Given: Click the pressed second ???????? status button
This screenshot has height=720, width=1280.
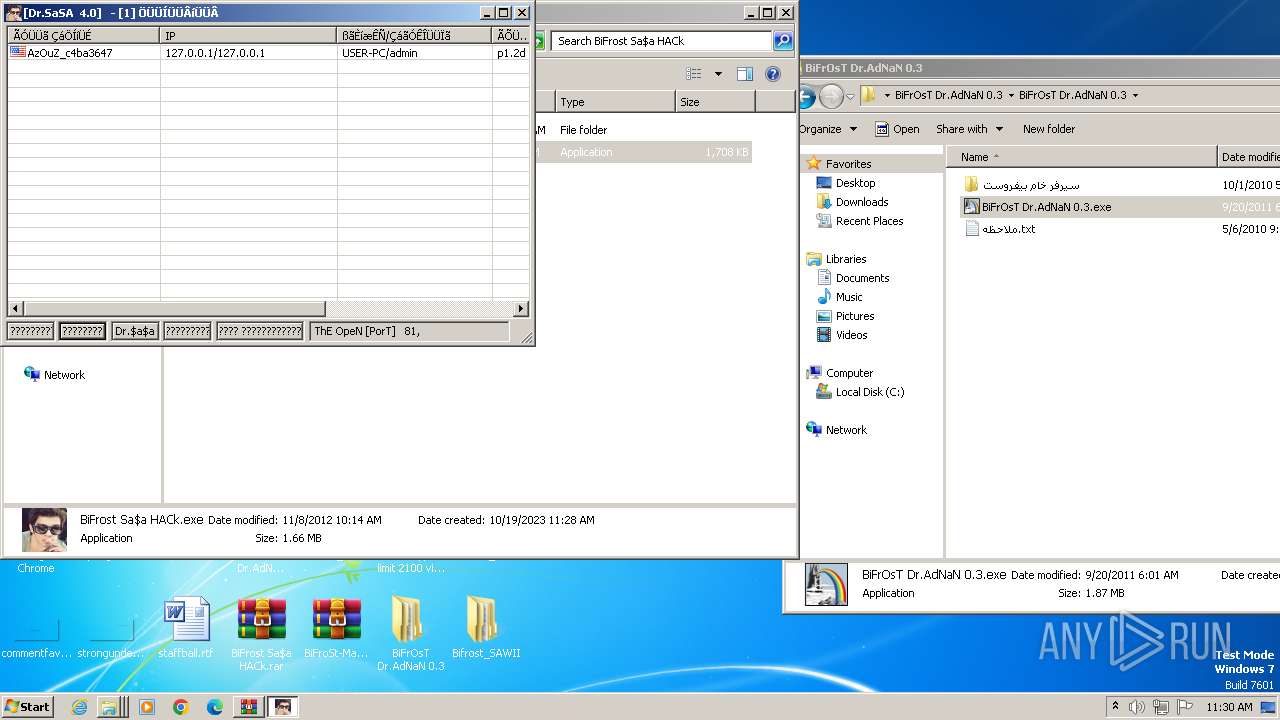Looking at the screenshot, I should click(82, 331).
